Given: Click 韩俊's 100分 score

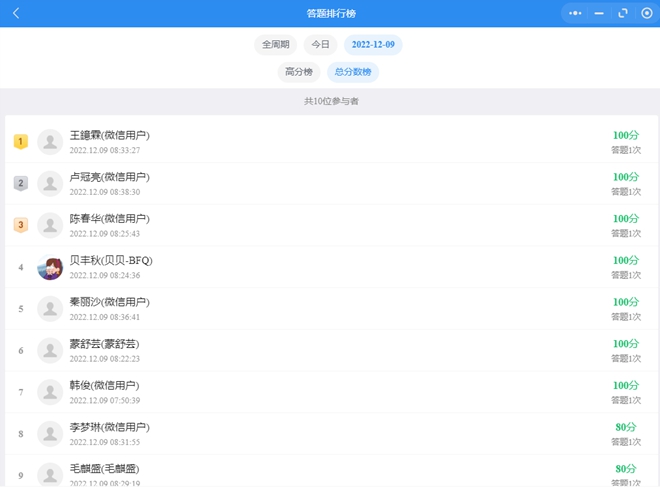Looking at the screenshot, I should coord(625,385).
